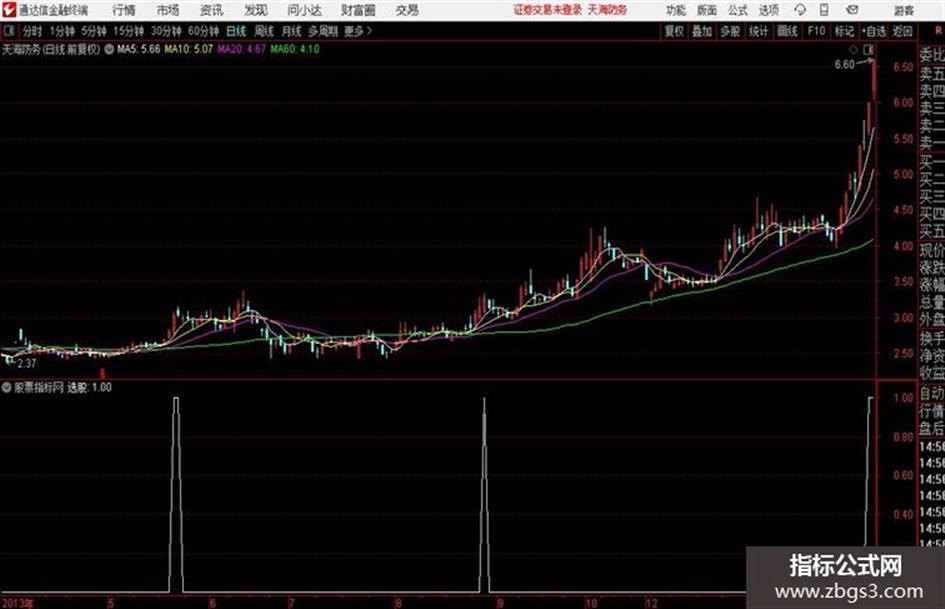Viewport: 945px width, 609px height.
Task: Click the diamond icon above the chart
Action: 853,49
